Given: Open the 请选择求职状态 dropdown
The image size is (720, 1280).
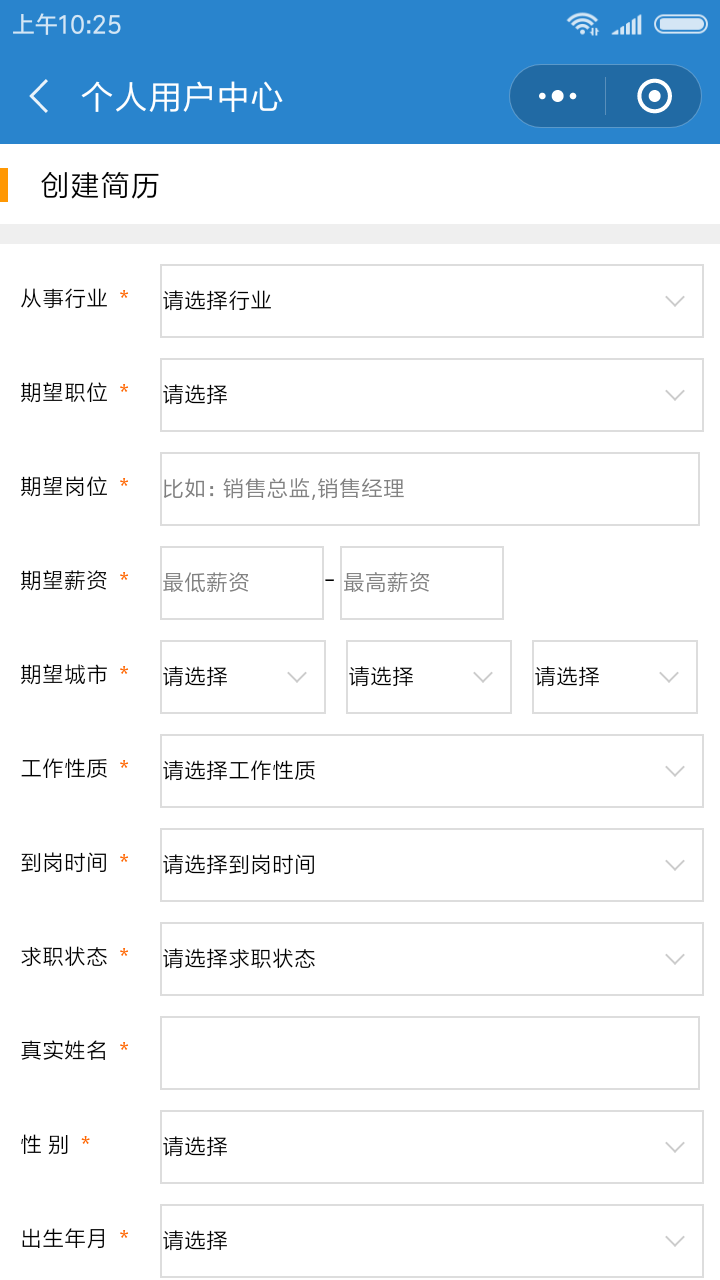Looking at the screenshot, I should [432, 959].
